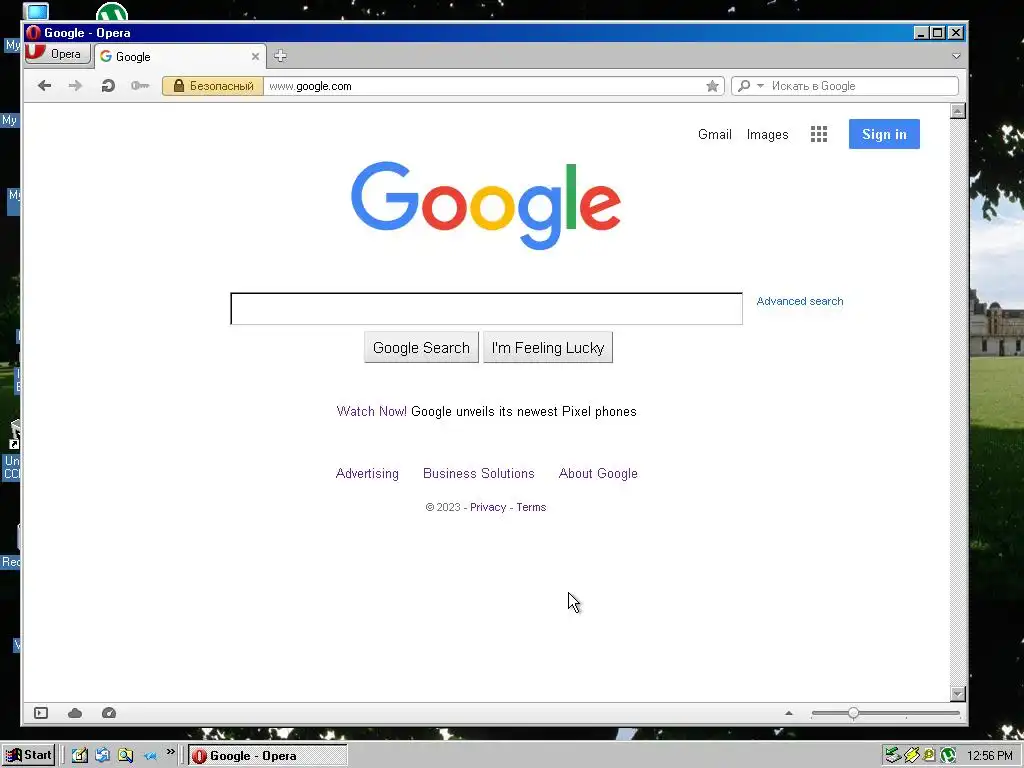Click the uTorrent tray icon

[x=948, y=756]
